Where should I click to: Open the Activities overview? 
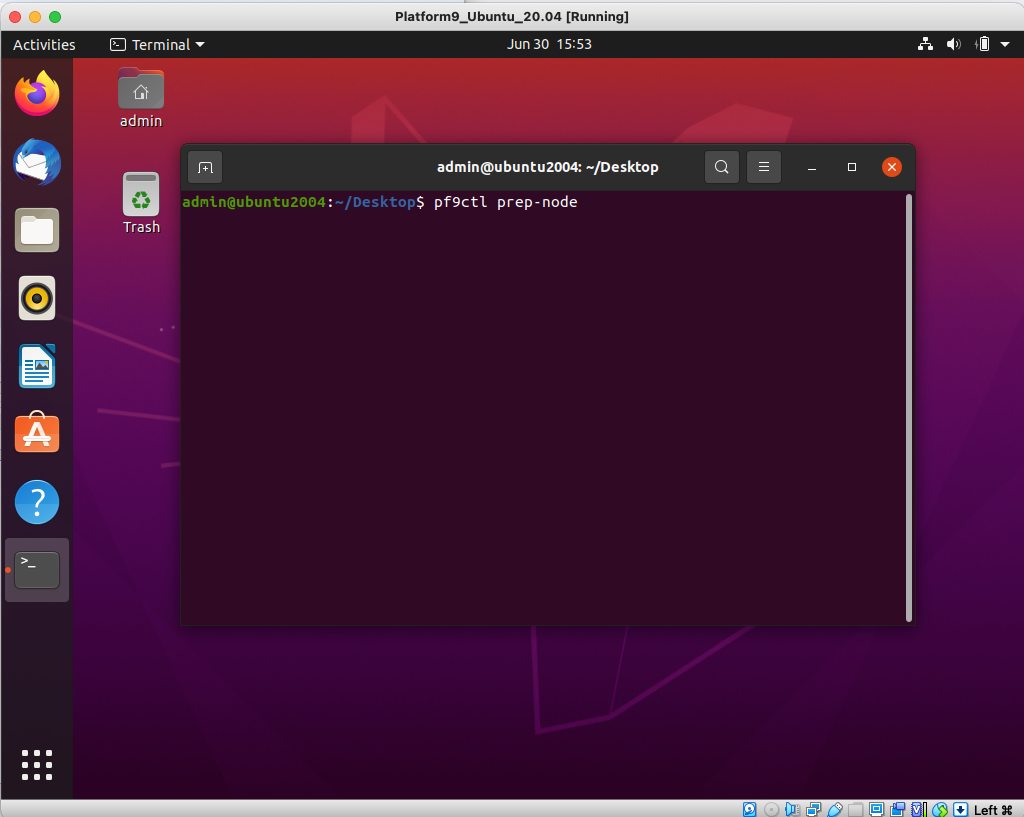(44, 44)
